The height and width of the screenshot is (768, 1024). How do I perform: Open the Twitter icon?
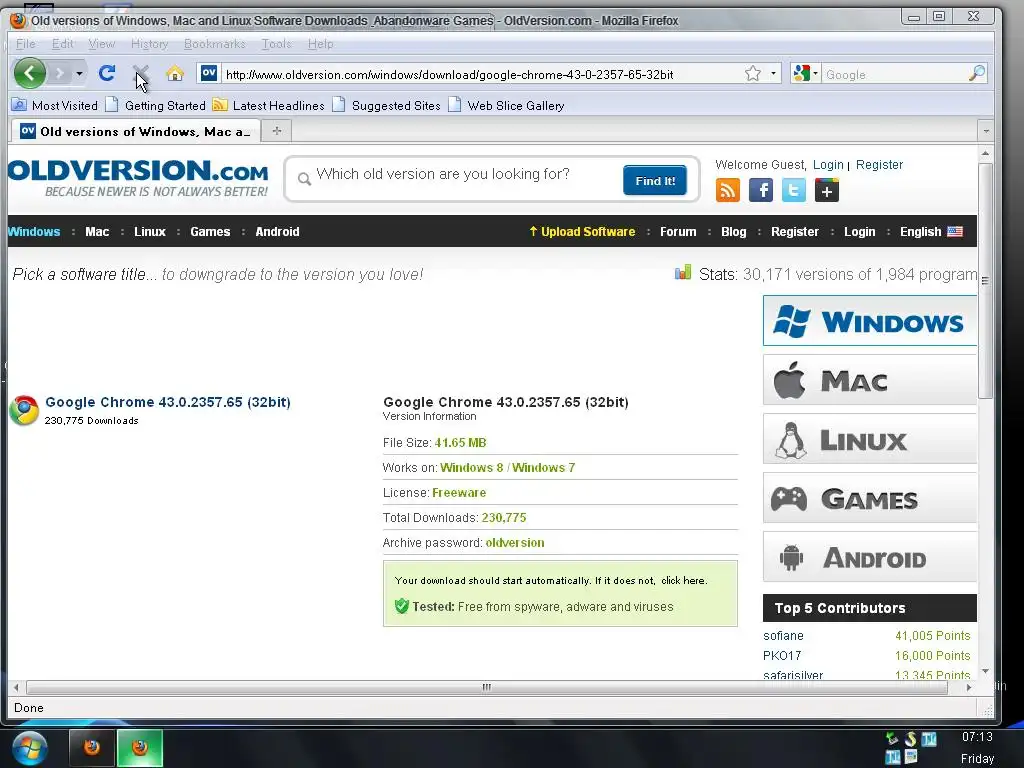[793, 191]
